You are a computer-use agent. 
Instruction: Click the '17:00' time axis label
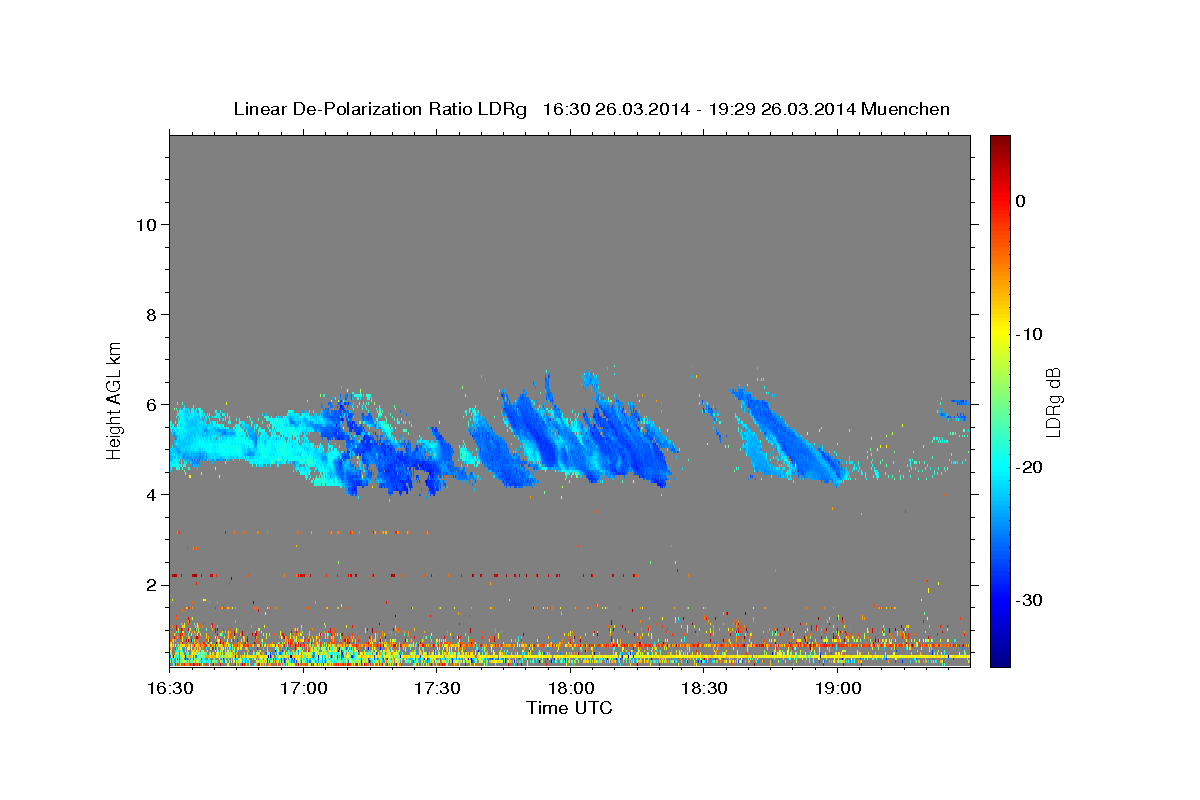[x=303, y=689]
